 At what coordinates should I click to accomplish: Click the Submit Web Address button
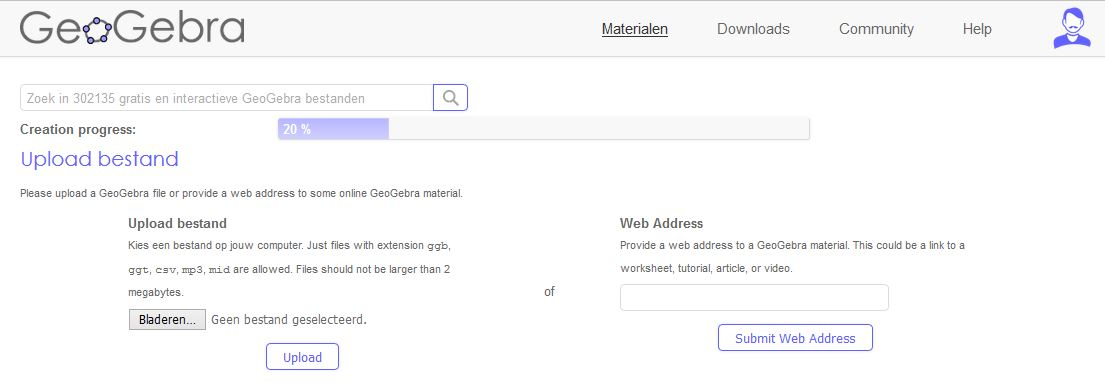click(795, 338)
